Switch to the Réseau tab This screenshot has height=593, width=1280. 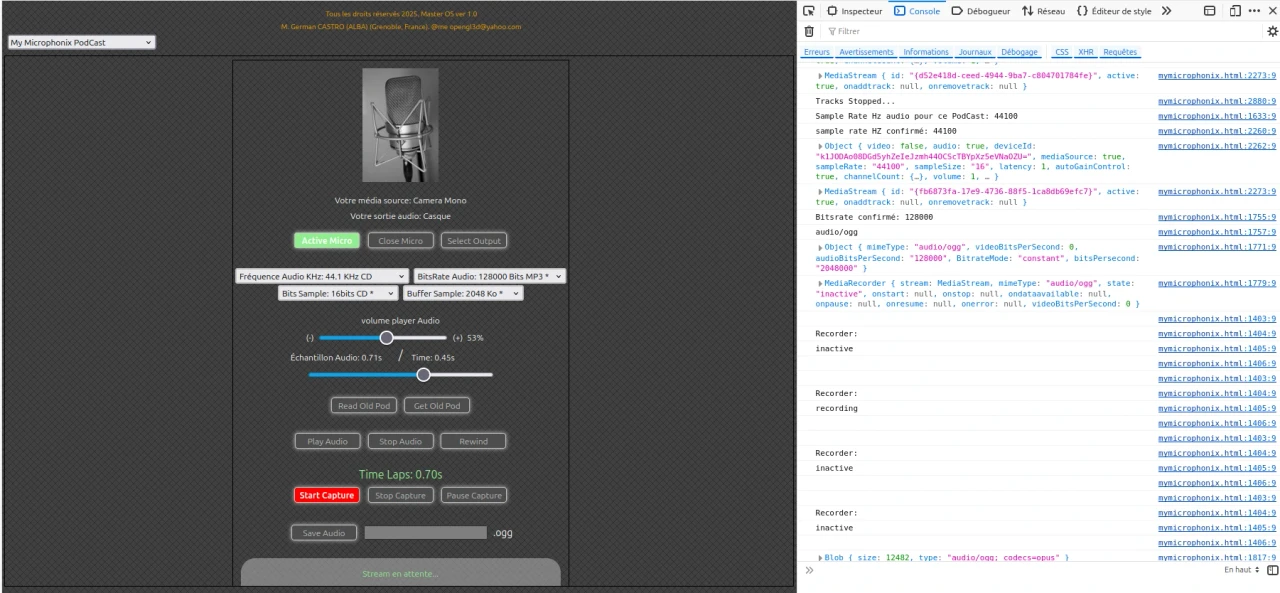pos(1043,11)
